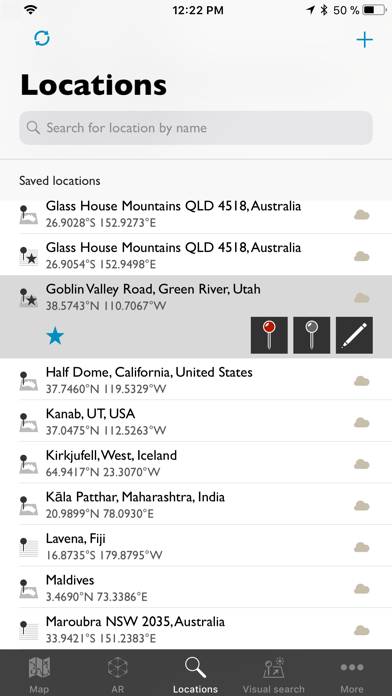Image resolution: width=392 pixels, height=696 pixels.
Task: Collapse the Goblin Valley Road, Green River row
Action: click(x=196, y=297)
